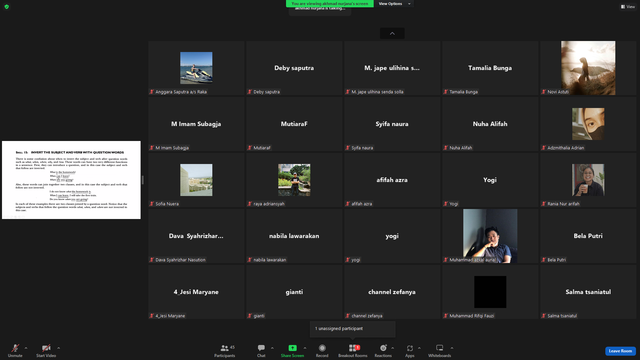
Task: Expand video options arrow beside Start Video
Action: click(58, 348)
